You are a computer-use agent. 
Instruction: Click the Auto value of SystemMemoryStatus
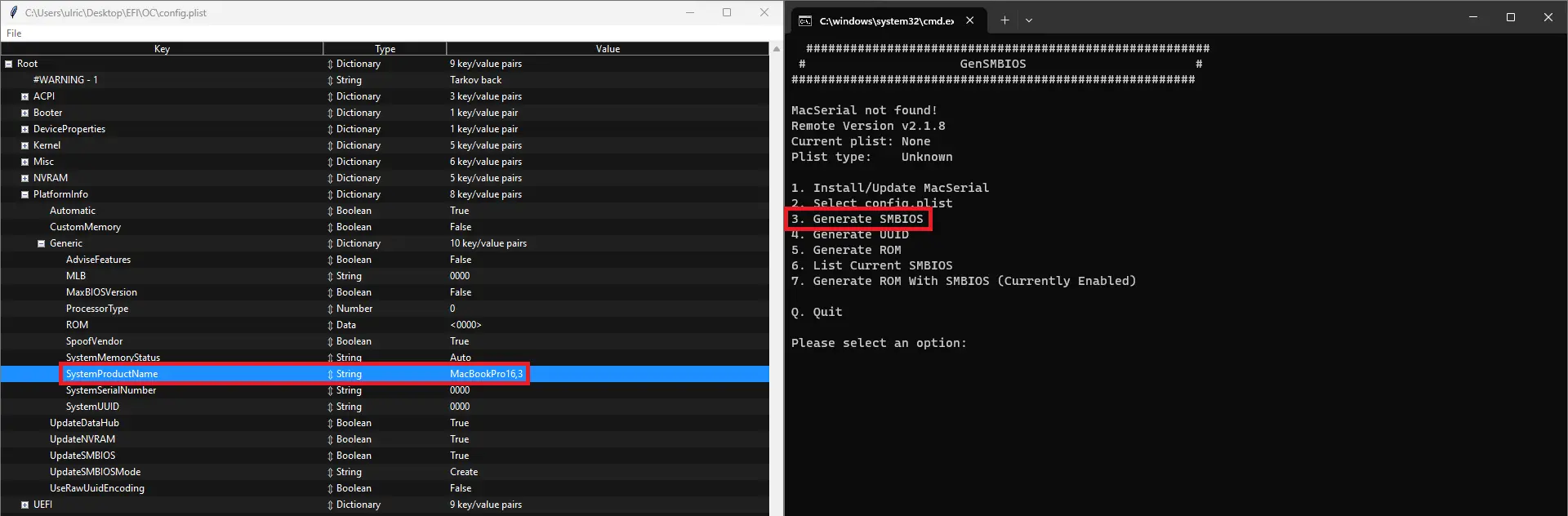[x=460, y=358]
